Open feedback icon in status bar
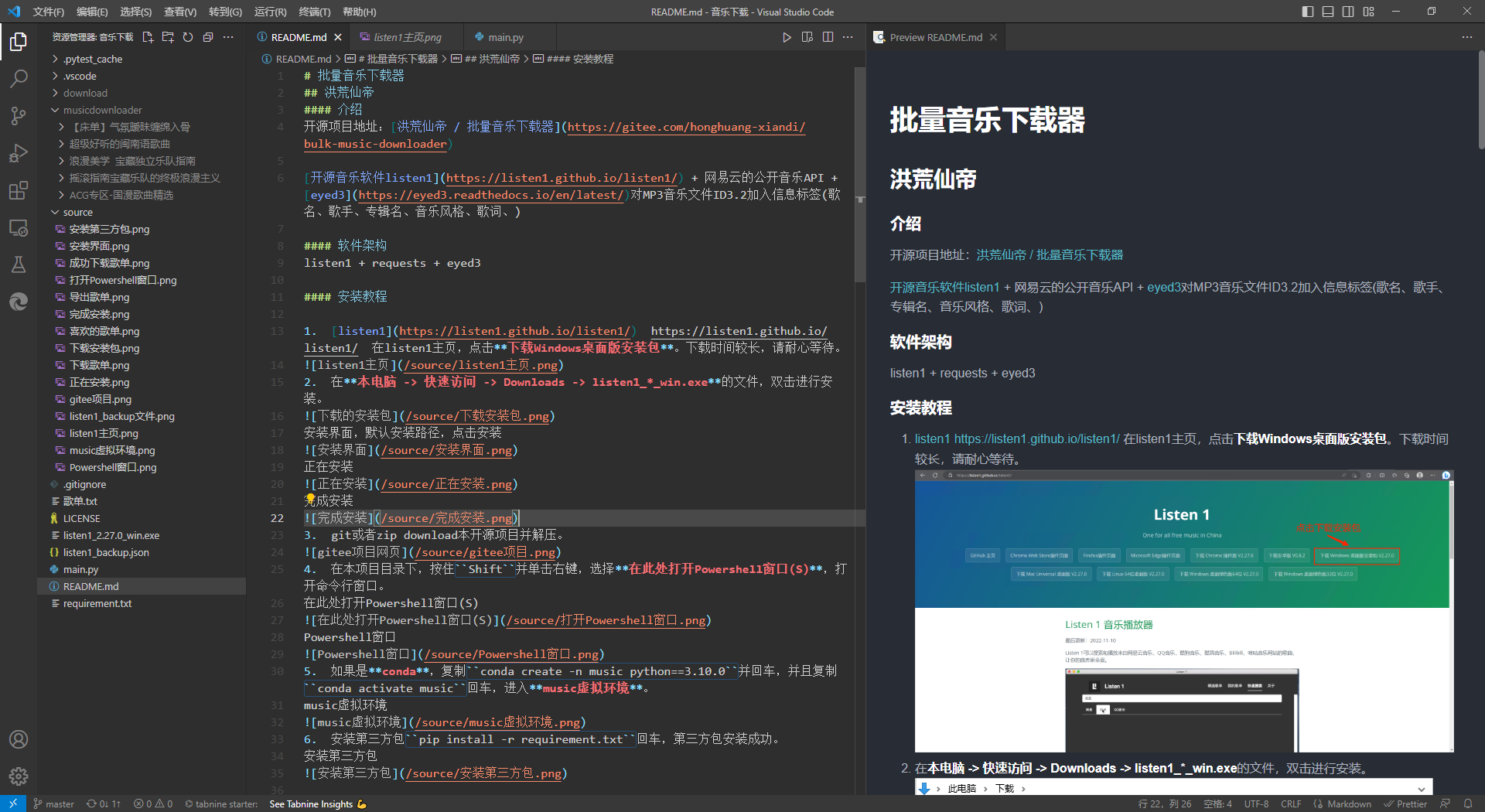This screenshot has height=812, width=1485. coord(1445,803)
